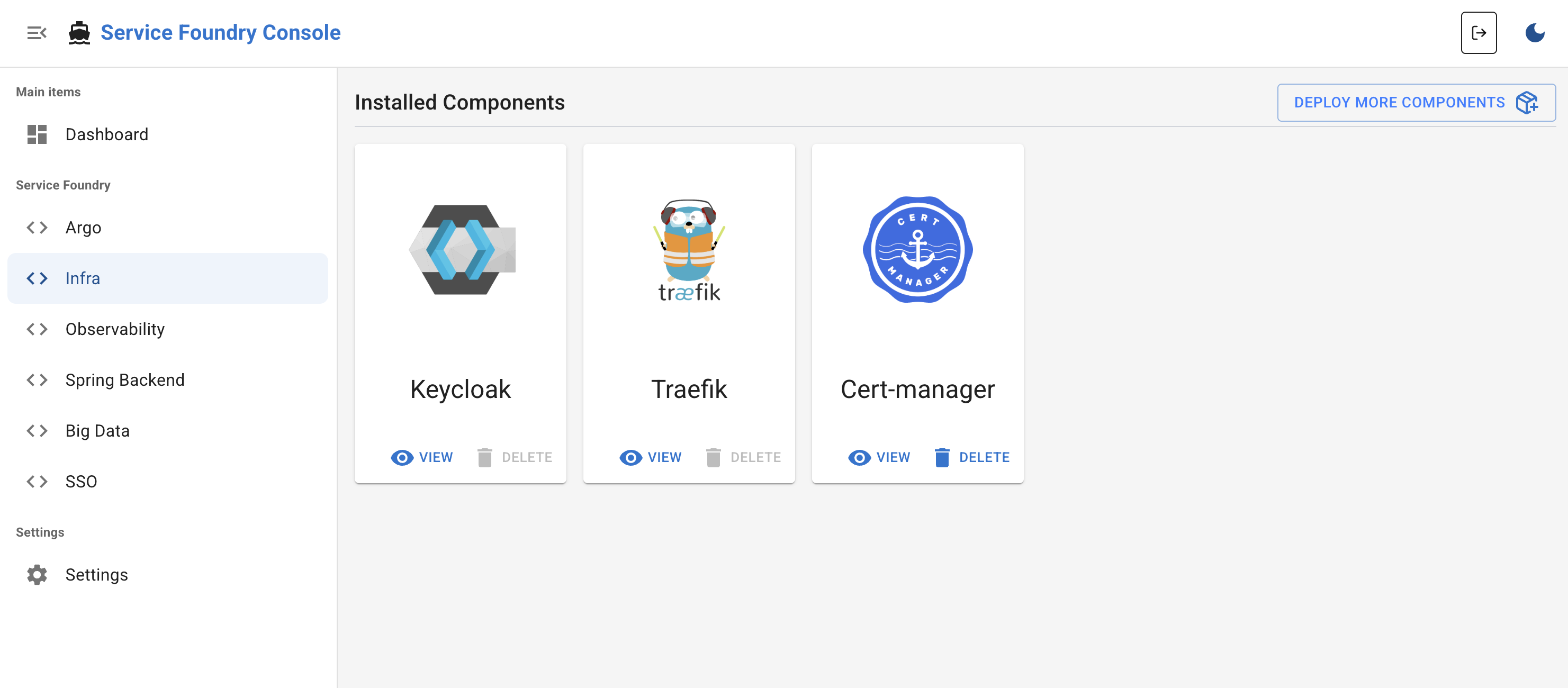
Task: Click Deploy More Components button
Action: click(x=1416, y=103)
